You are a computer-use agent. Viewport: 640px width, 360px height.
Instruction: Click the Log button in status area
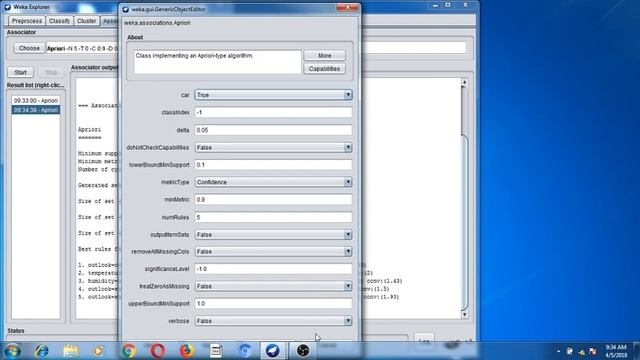coord(424,339)
